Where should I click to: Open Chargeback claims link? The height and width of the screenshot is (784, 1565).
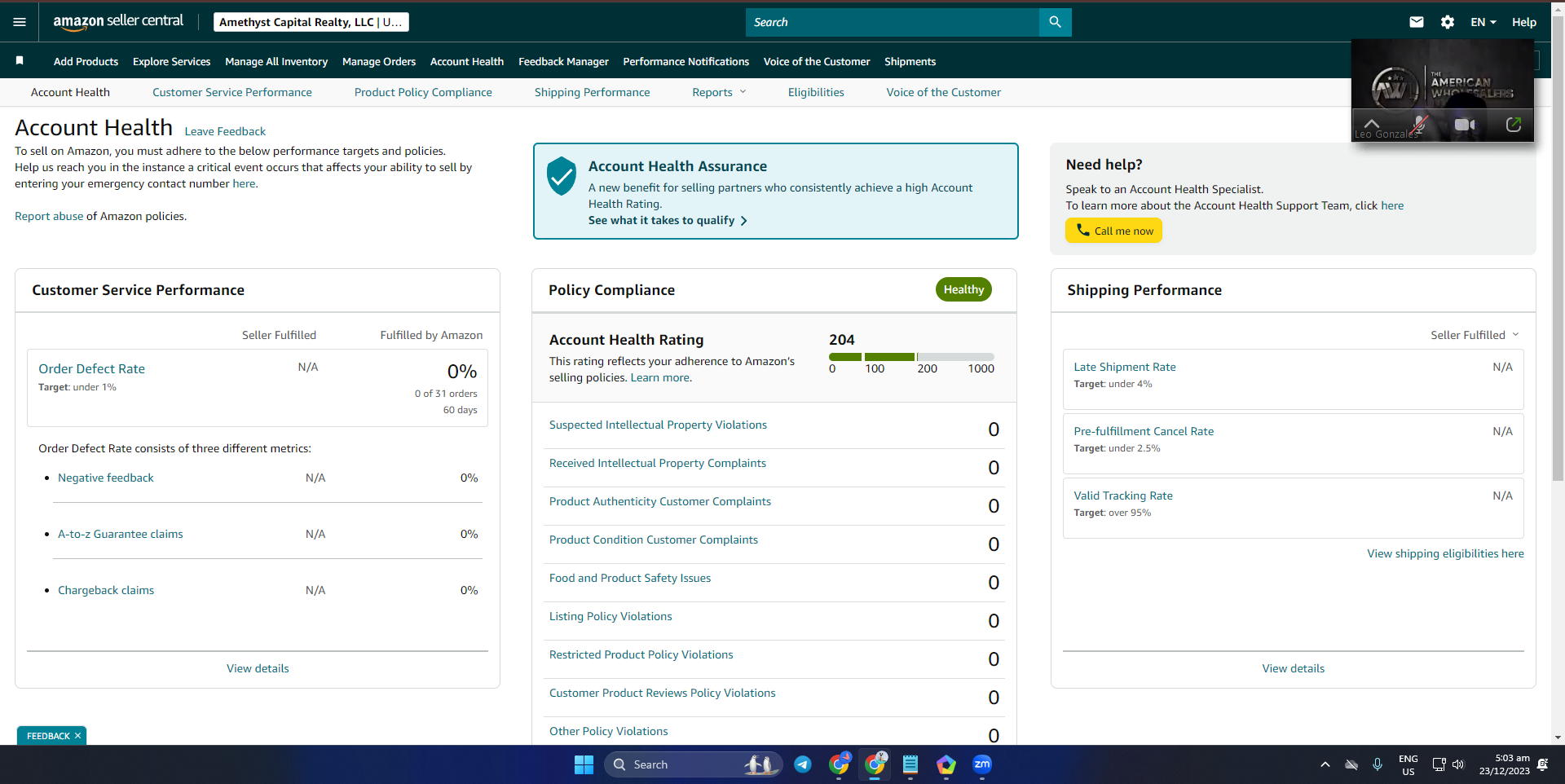(106, 590)
